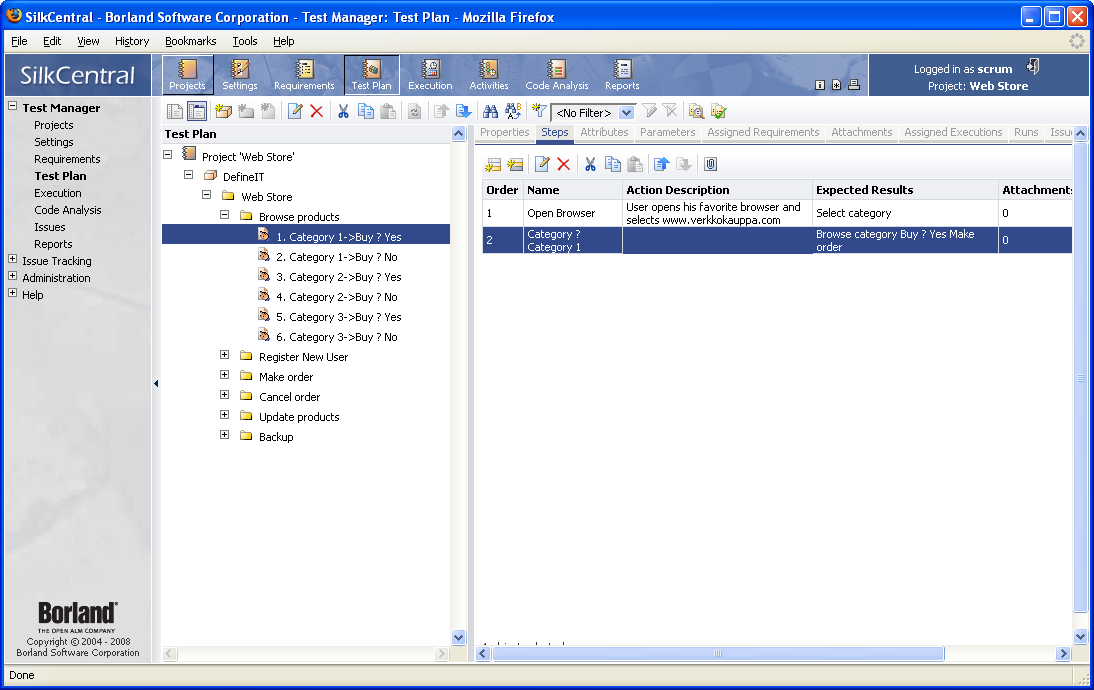
Task: Click the edit step pencil icon in Steps toolbar
Action: [x=542, y=164]
